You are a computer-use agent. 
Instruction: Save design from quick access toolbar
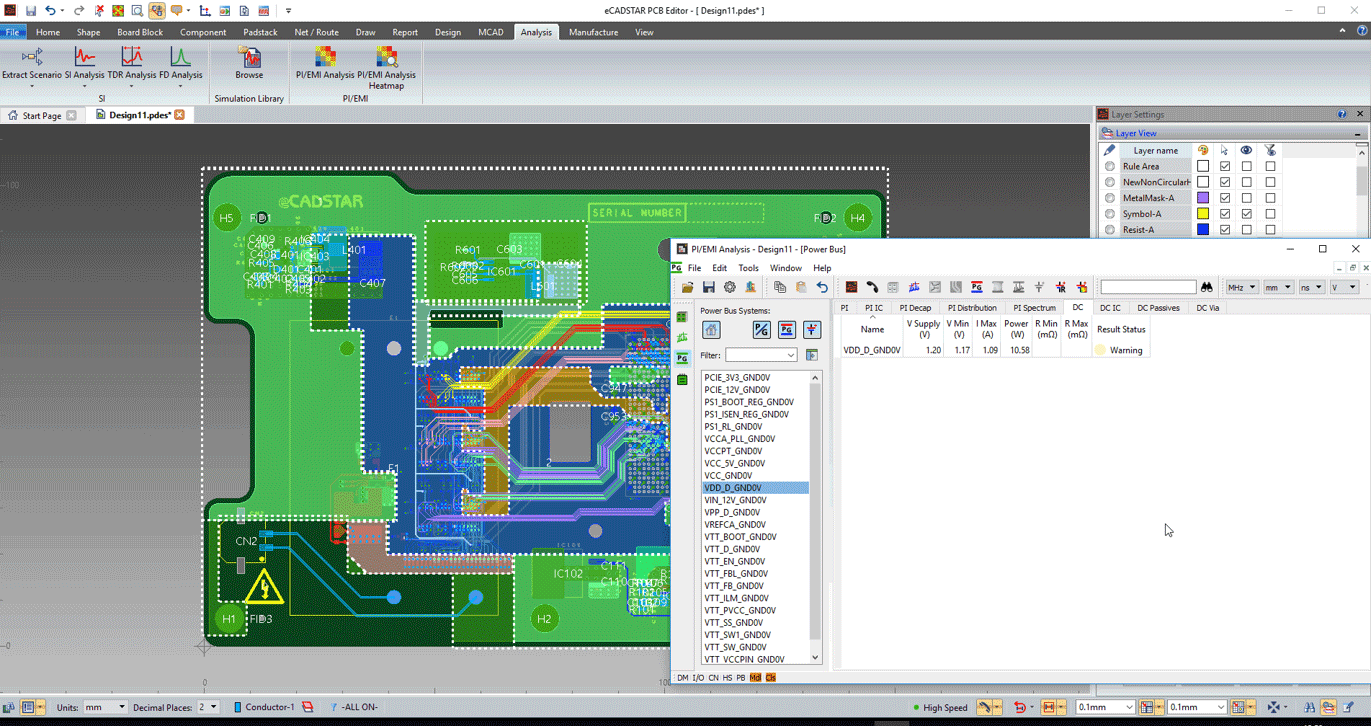[31, 10]
